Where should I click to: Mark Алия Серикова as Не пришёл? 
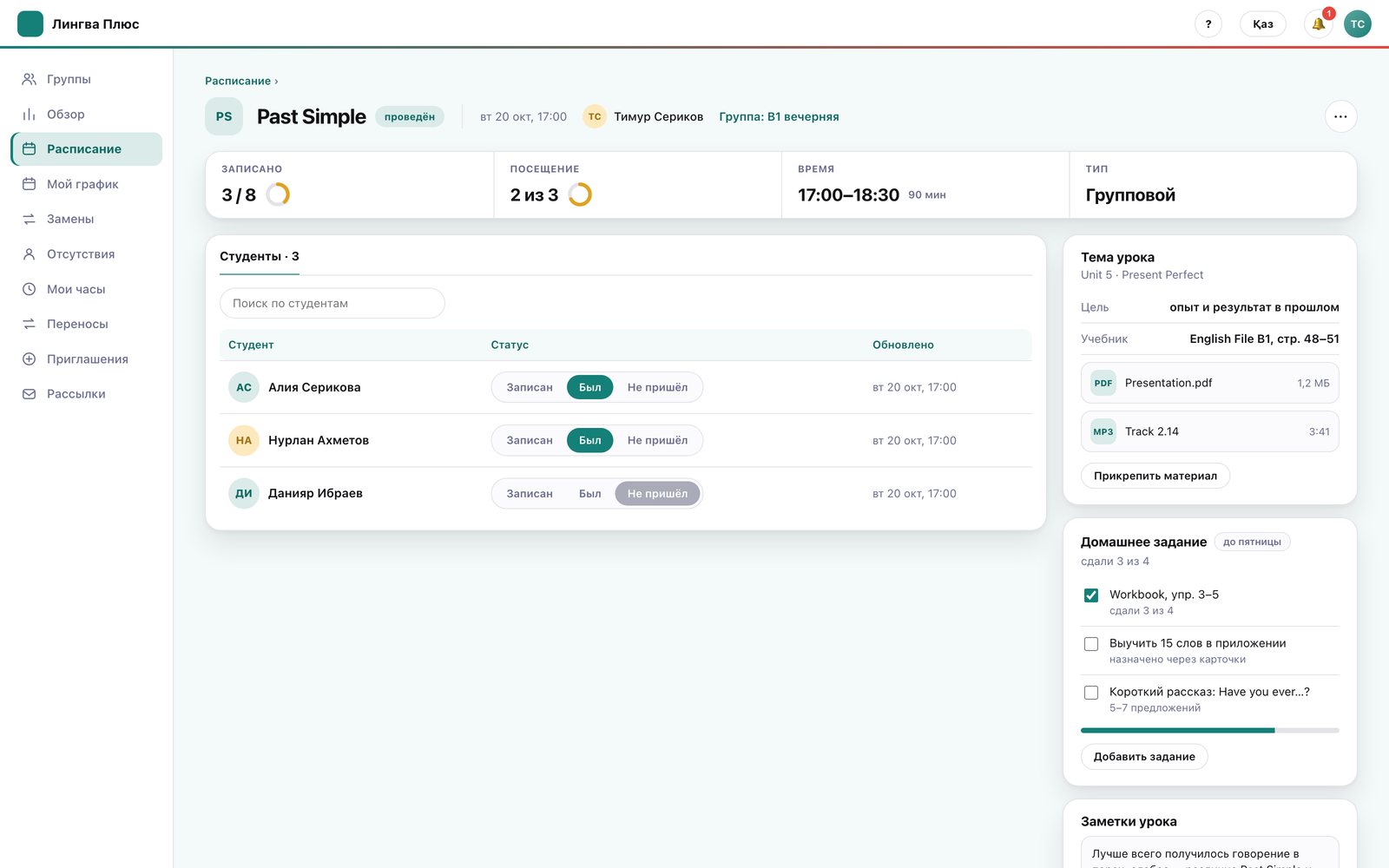657,387
